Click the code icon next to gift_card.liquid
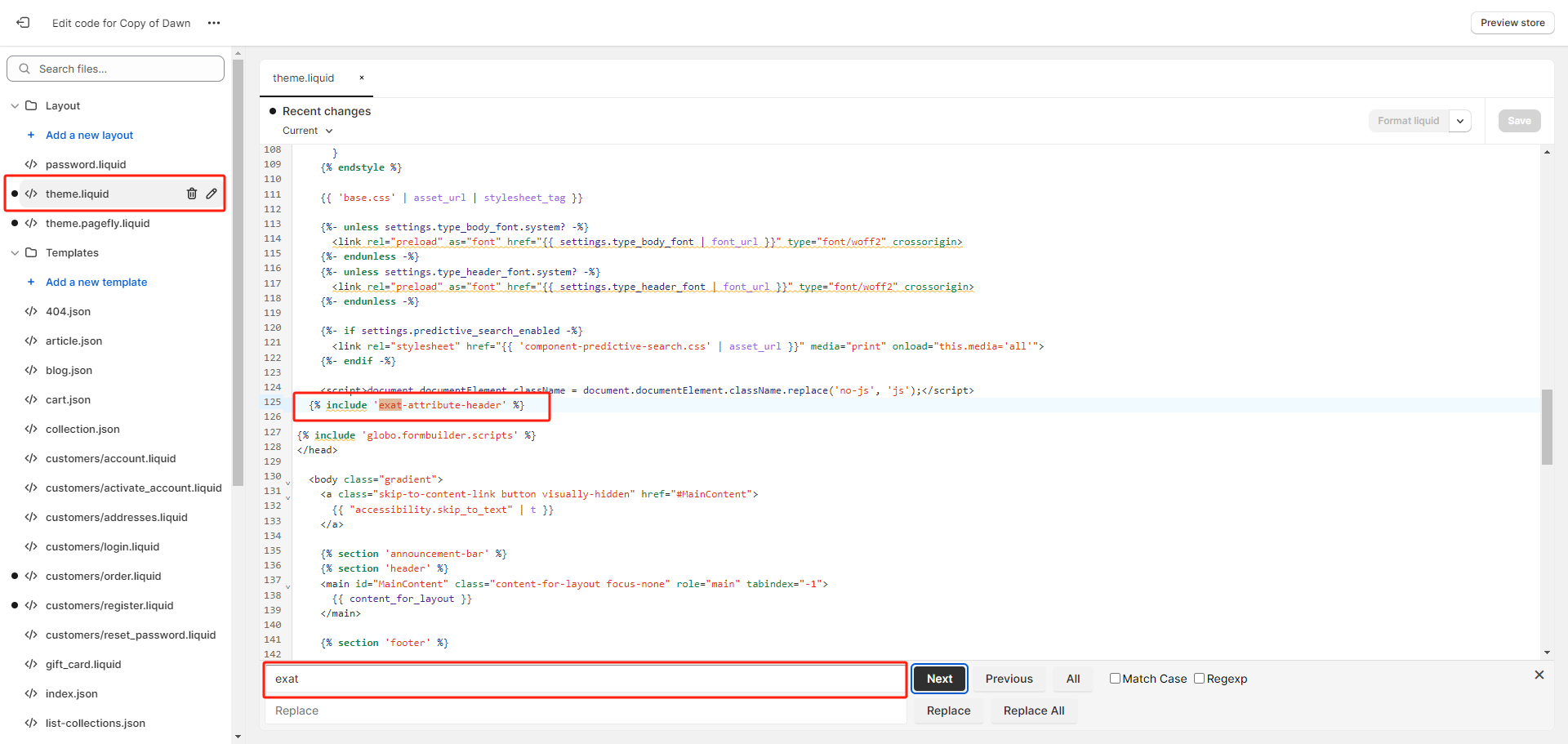Screen dimensions: 1568x744 31,664
